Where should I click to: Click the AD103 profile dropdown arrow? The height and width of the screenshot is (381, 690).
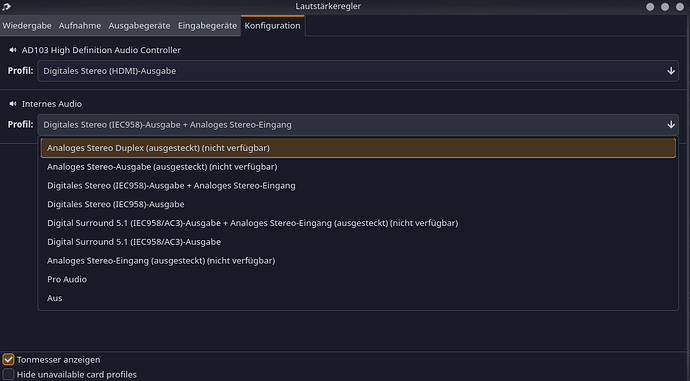coord(671,71)
